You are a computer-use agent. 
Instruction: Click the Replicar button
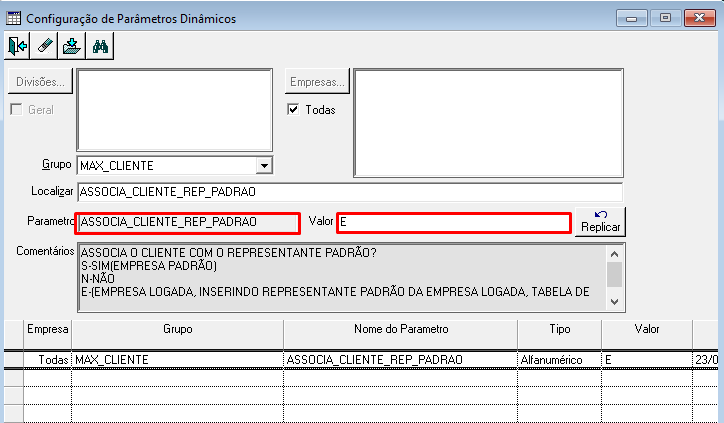[600, 222]
